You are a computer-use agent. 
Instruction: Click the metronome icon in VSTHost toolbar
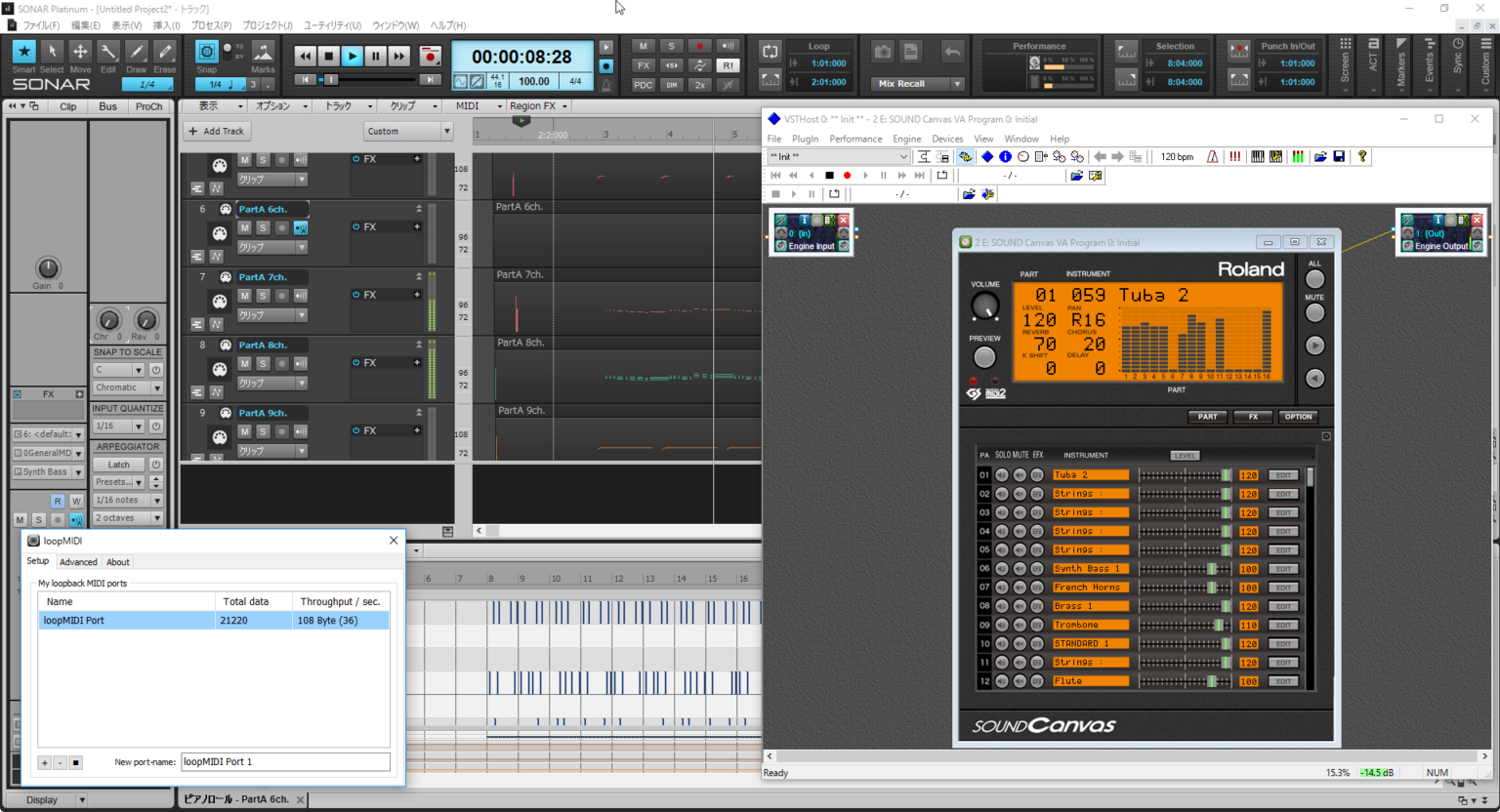click(x=1213, y=156)
